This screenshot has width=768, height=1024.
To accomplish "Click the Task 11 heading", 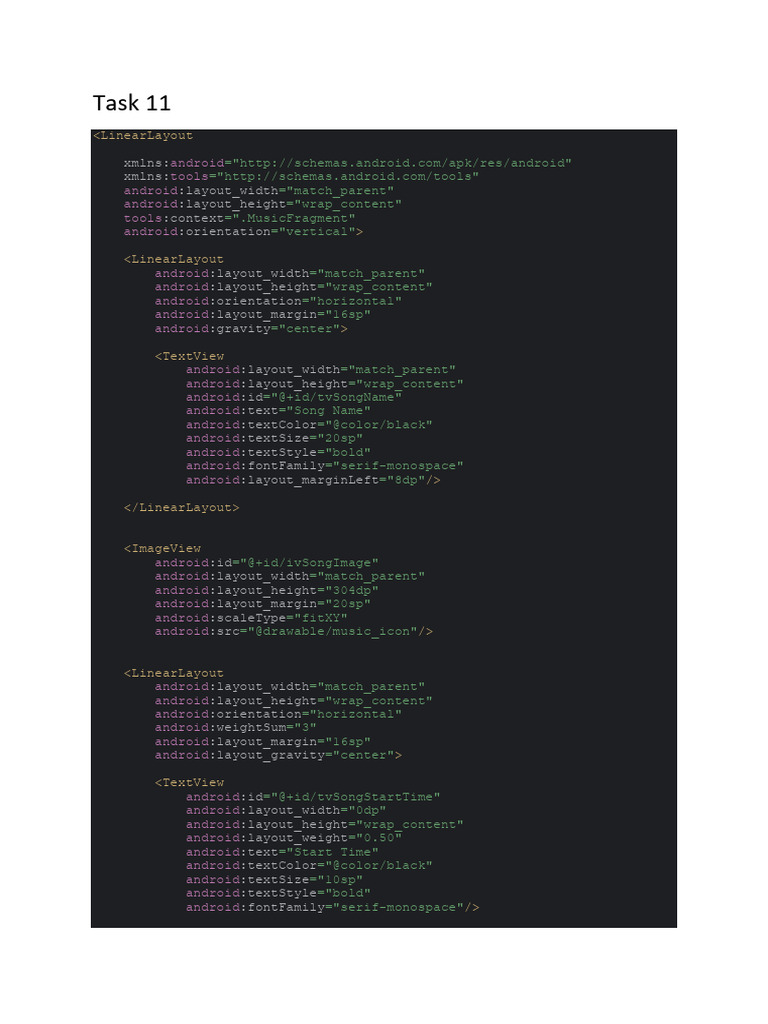I will click(x=131, y=103).
